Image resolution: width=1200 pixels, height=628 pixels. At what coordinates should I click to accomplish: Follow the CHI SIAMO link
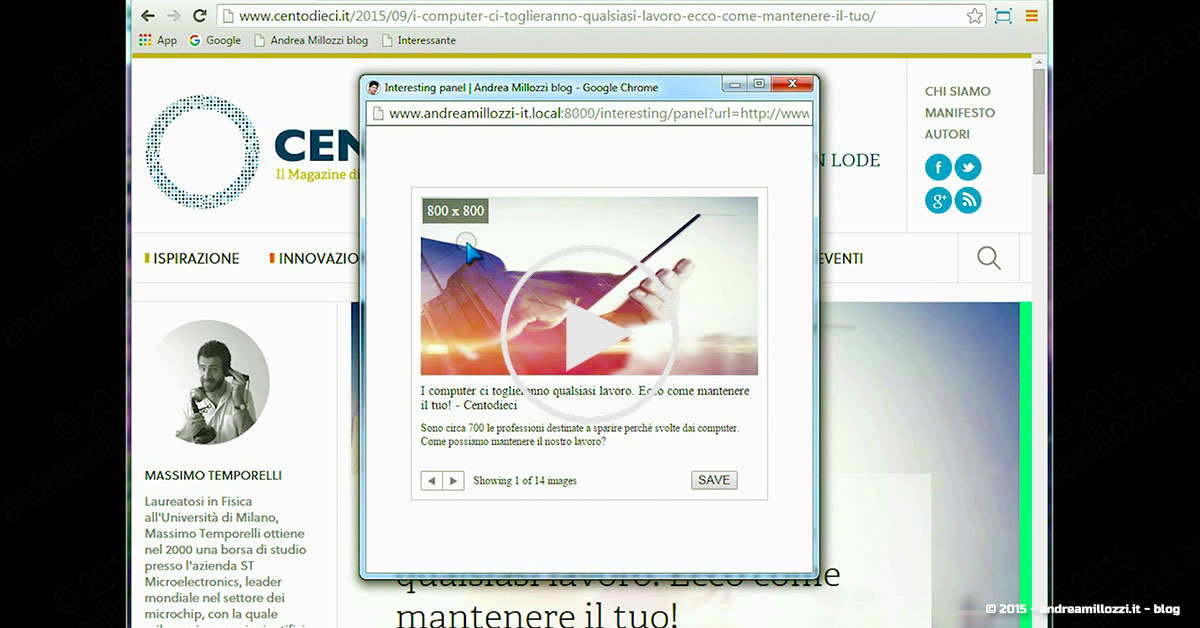pos(955,92)
